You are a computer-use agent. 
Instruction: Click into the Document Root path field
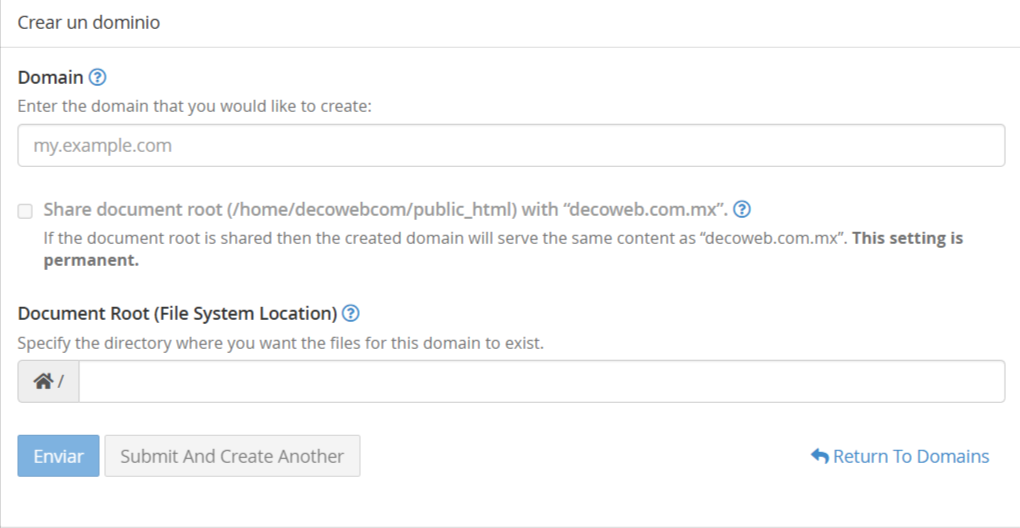pos(541,381)
